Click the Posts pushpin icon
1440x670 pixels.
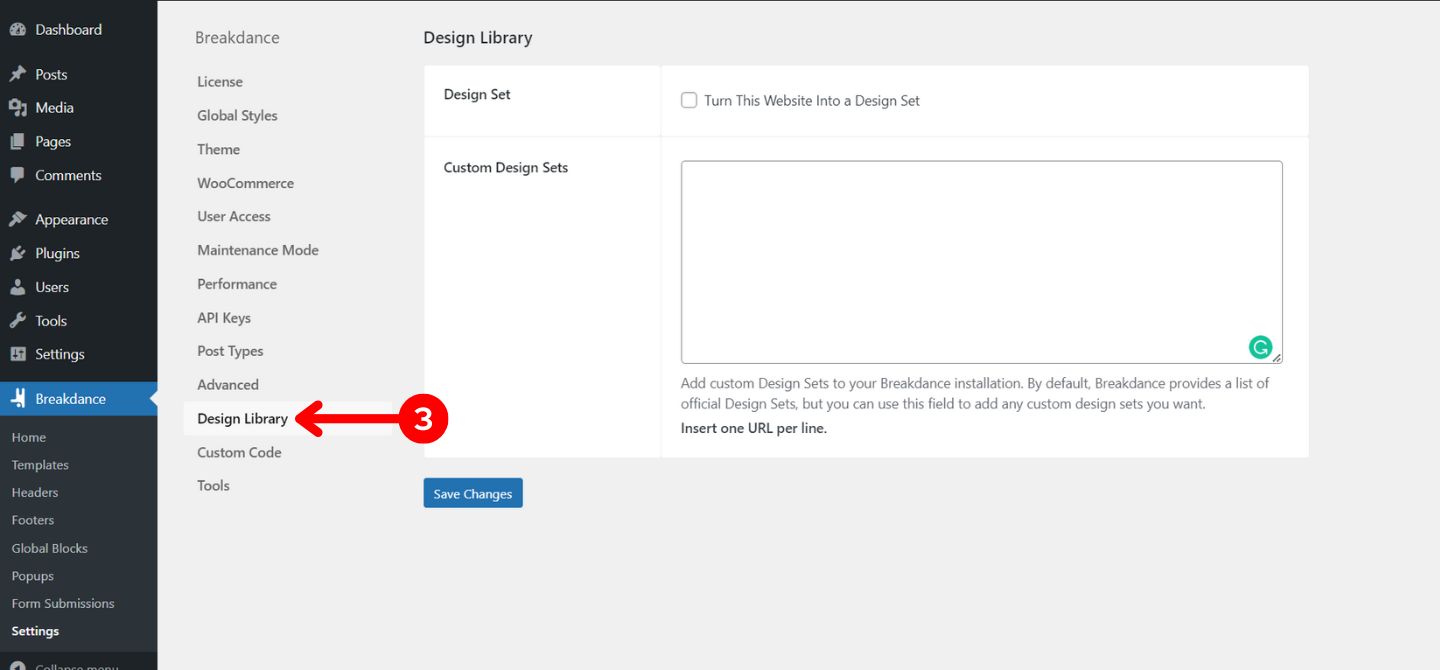18,74
